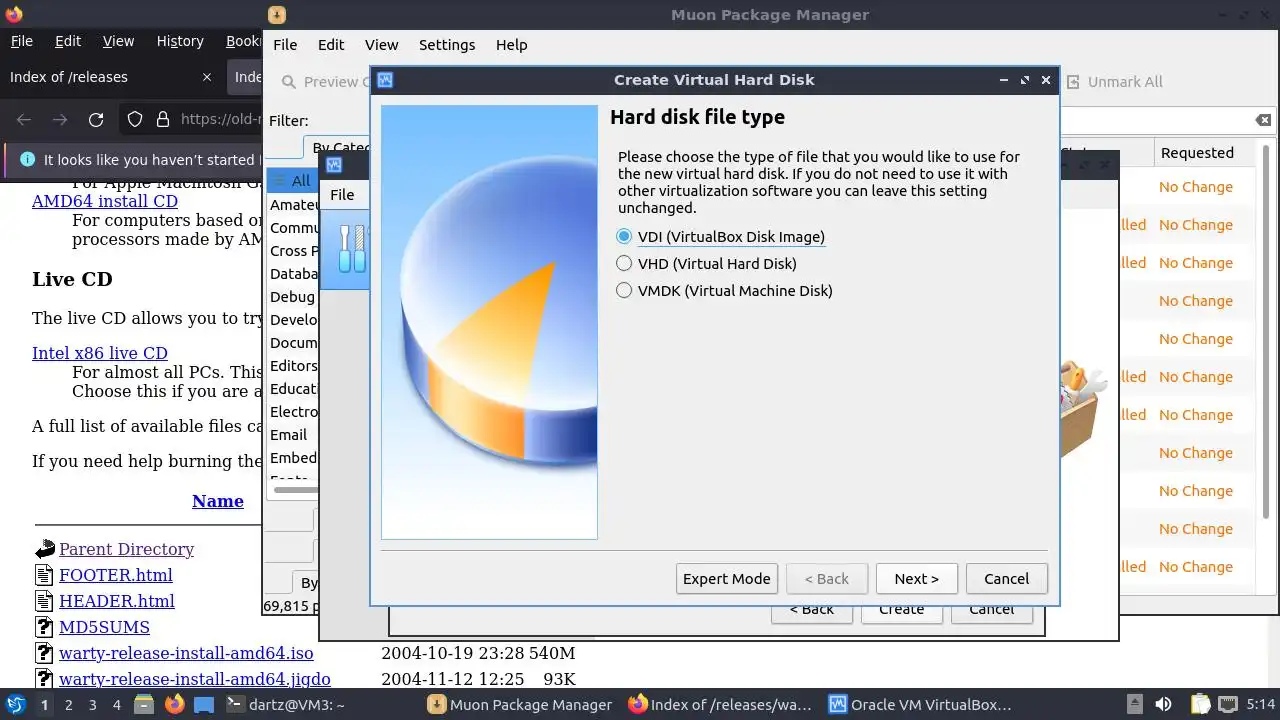This screenshot has width=1280, height=720.
Task: Open the volume control tray icon
Action: pyautogui.click(x=1163, y=704)
